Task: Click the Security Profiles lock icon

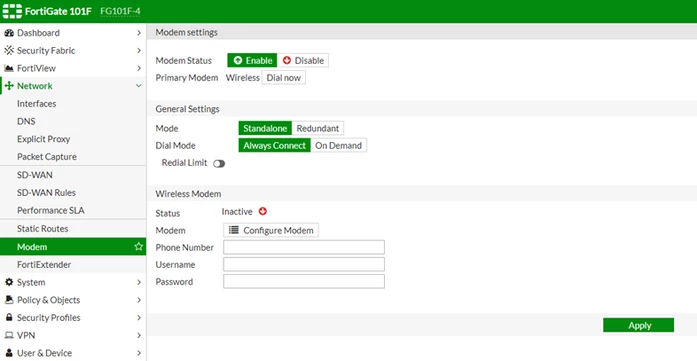Action: pyautogui.click(x=9, y=318)
